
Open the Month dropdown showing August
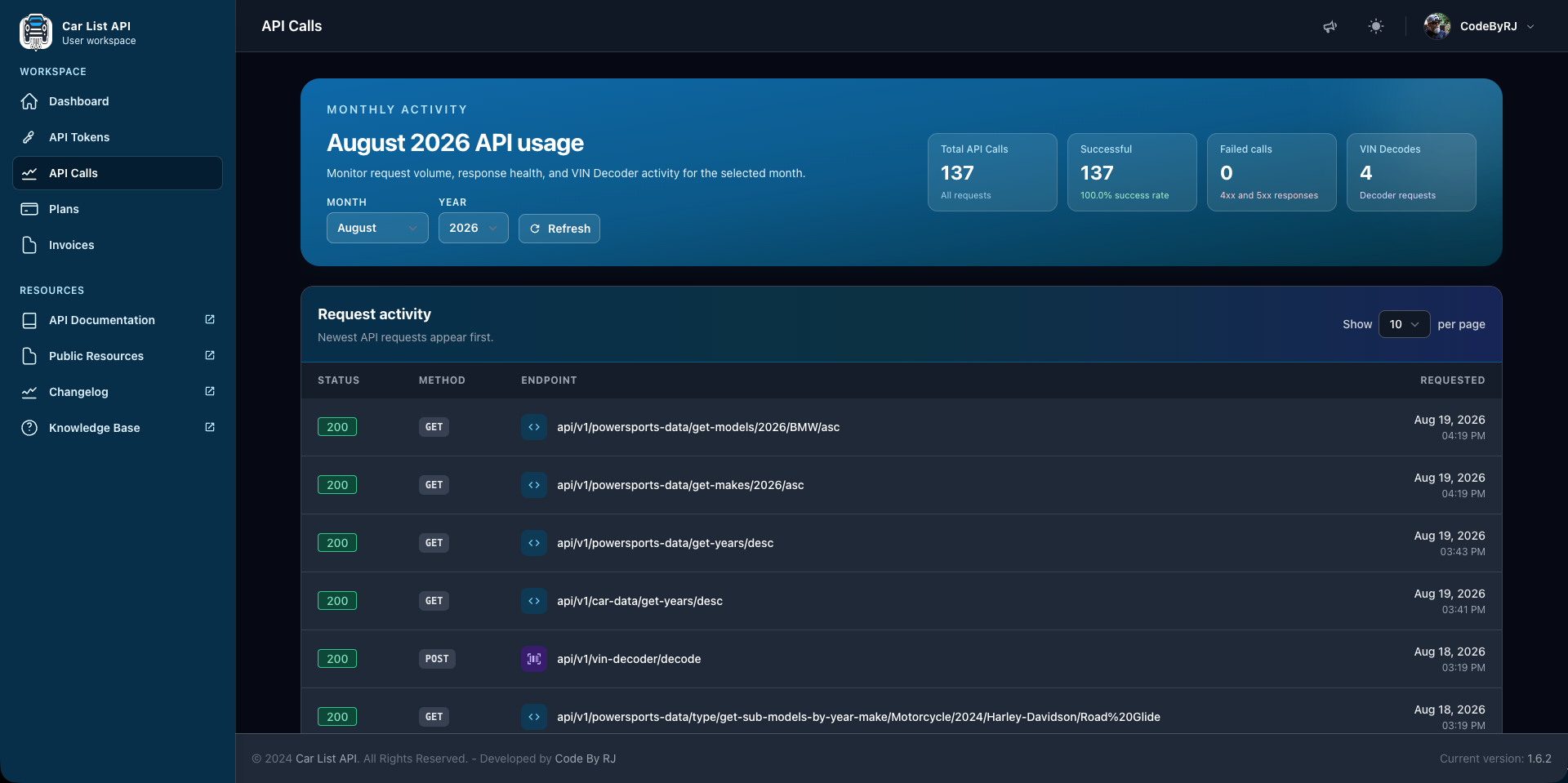[x=377, y=228]
